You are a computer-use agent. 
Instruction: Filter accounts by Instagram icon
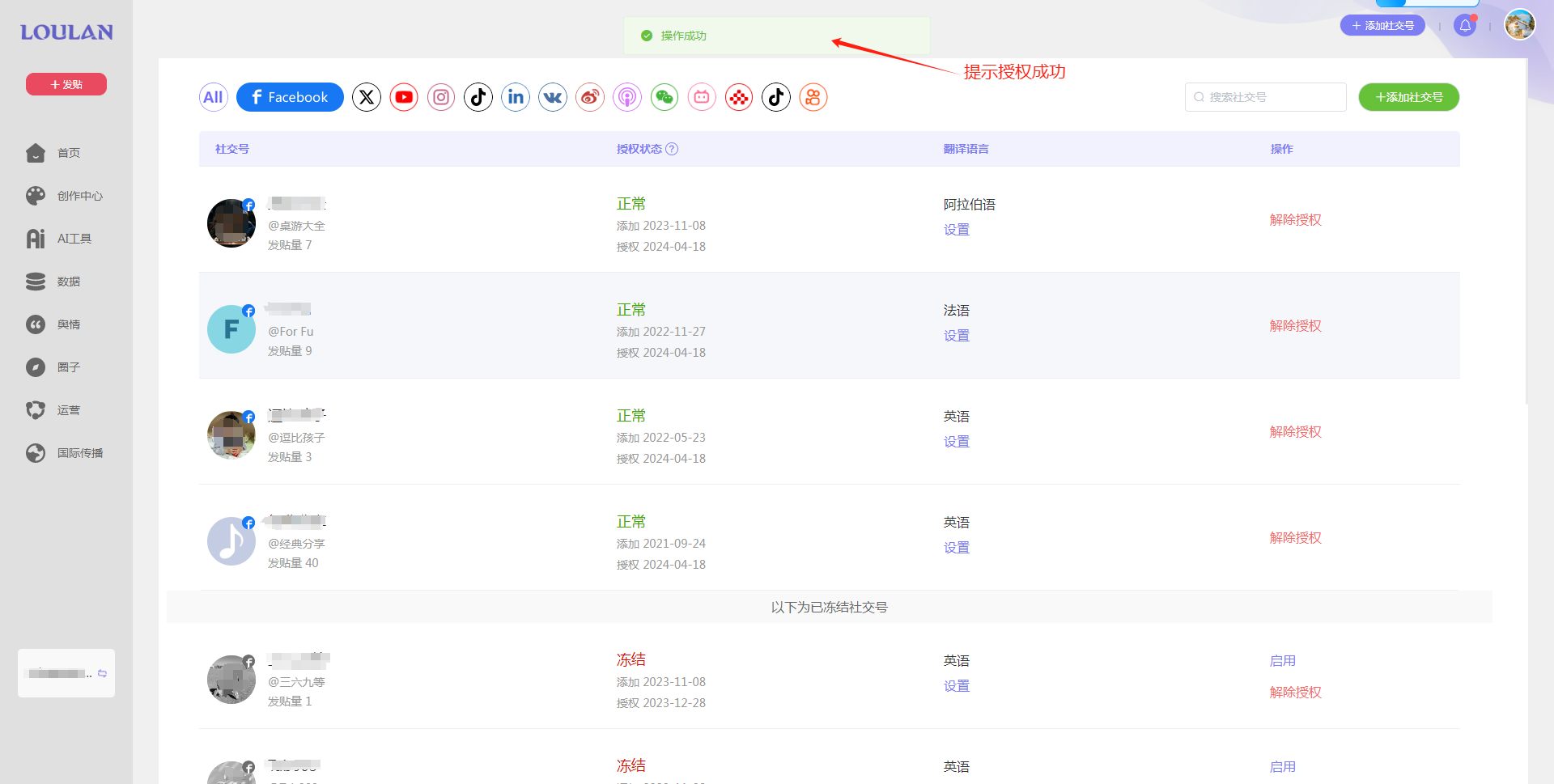tap(441, 97)
